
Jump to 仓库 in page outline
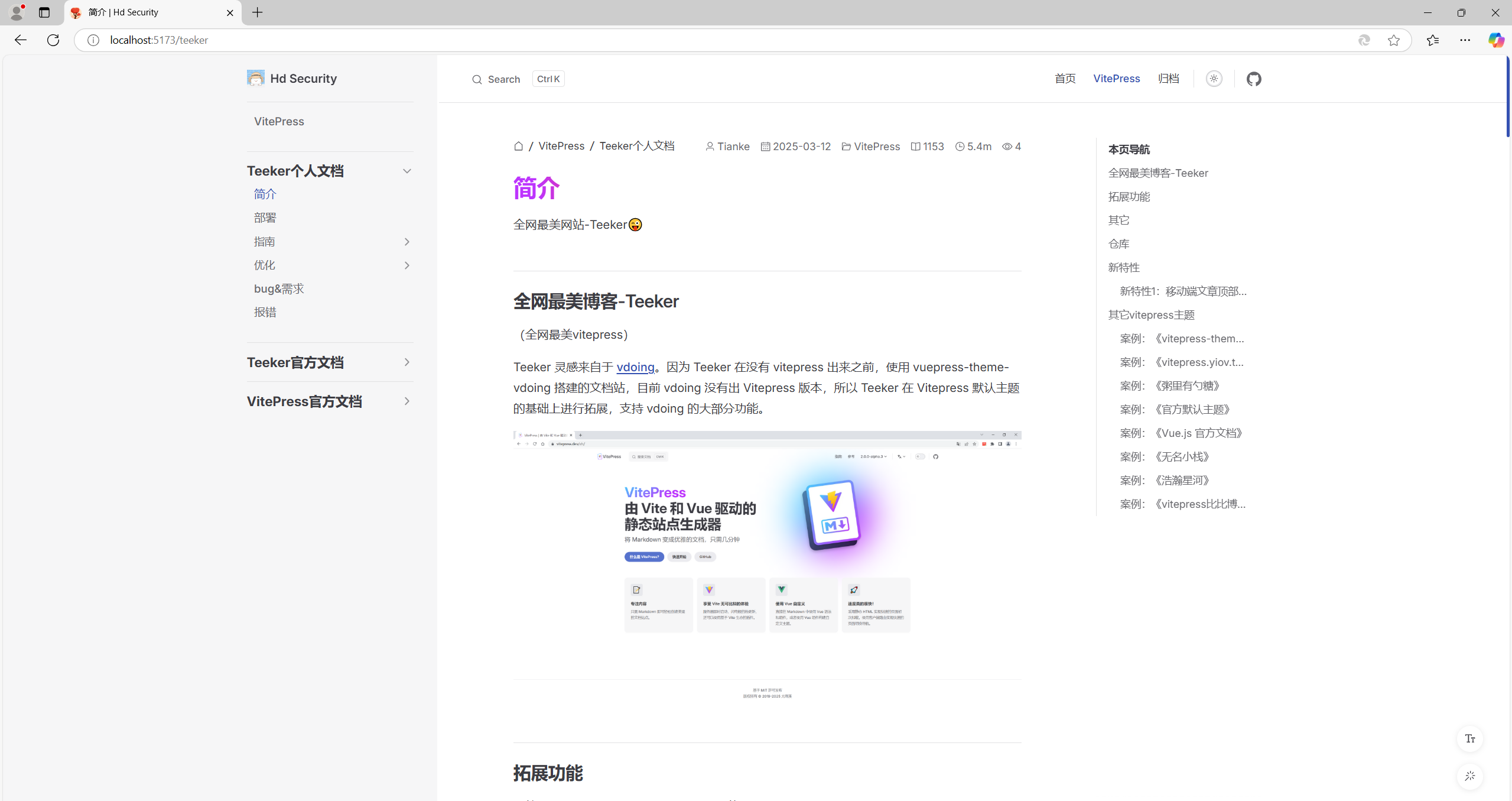coord(1118,244)
